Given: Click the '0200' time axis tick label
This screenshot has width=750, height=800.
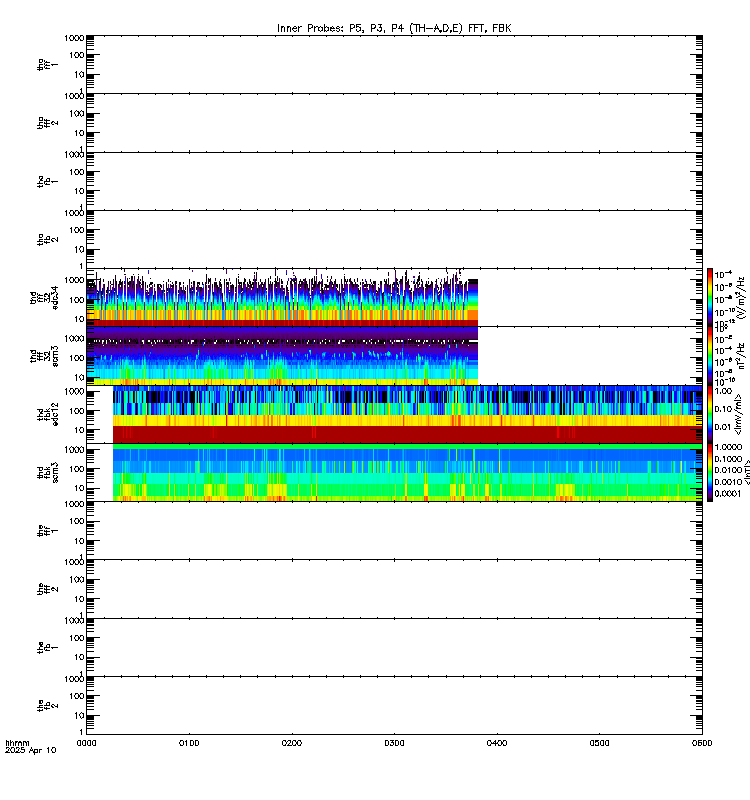Looking at the screenshot, I should 291,743.
